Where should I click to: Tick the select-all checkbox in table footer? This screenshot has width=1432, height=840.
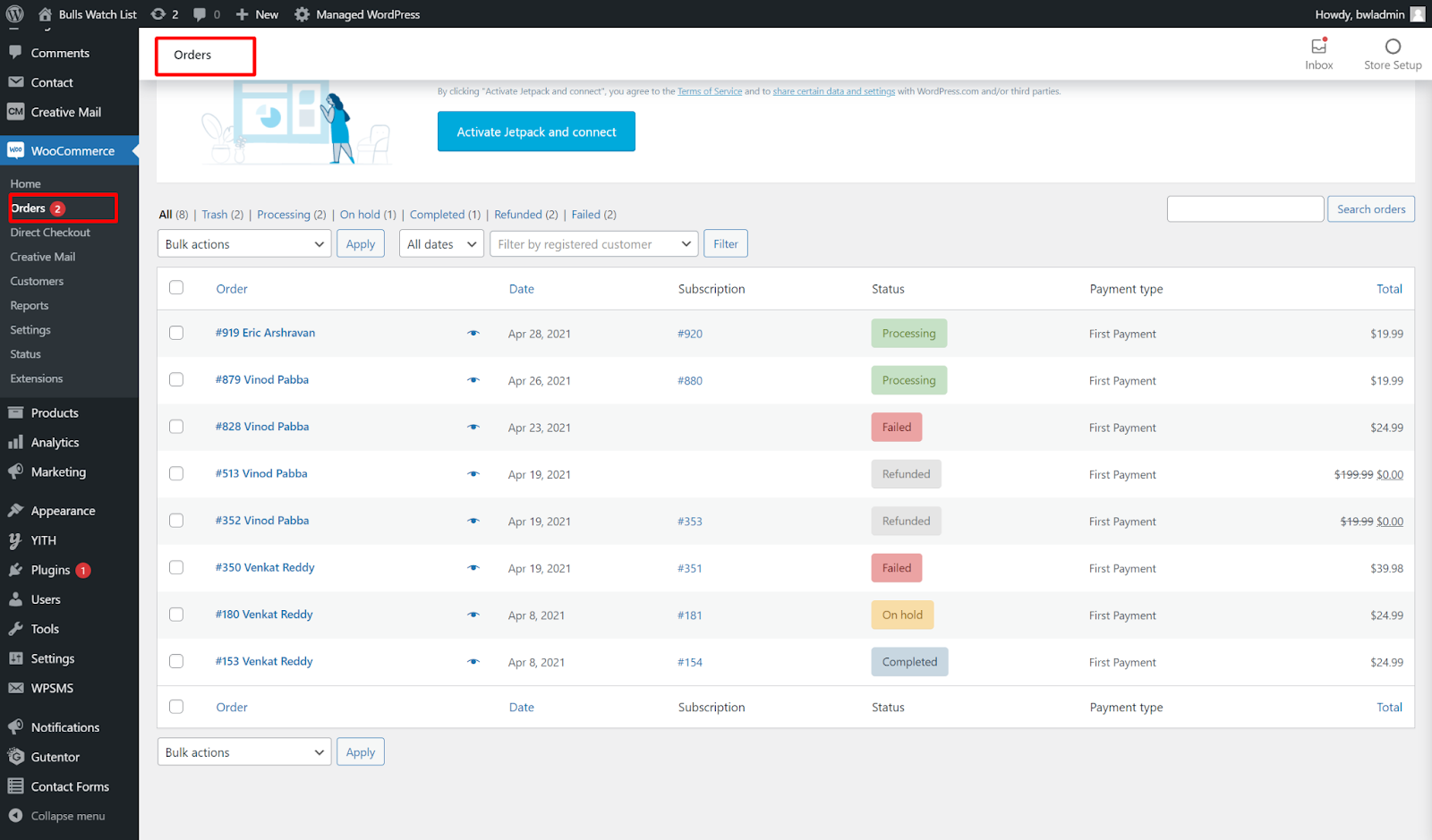176,707
